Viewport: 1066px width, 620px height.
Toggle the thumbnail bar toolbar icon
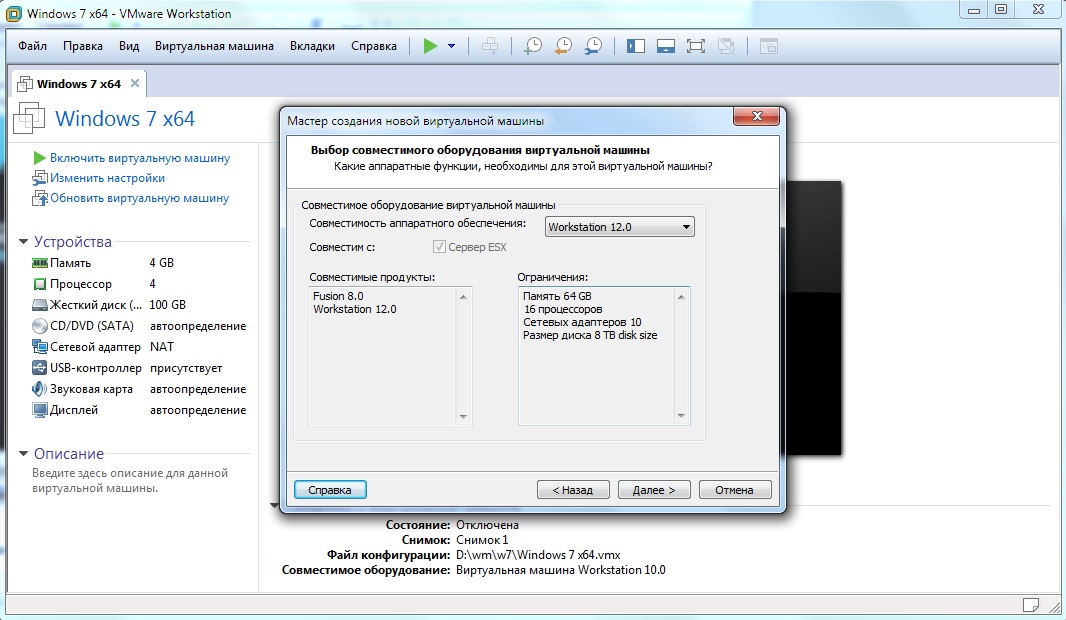(x=666, y=46)
